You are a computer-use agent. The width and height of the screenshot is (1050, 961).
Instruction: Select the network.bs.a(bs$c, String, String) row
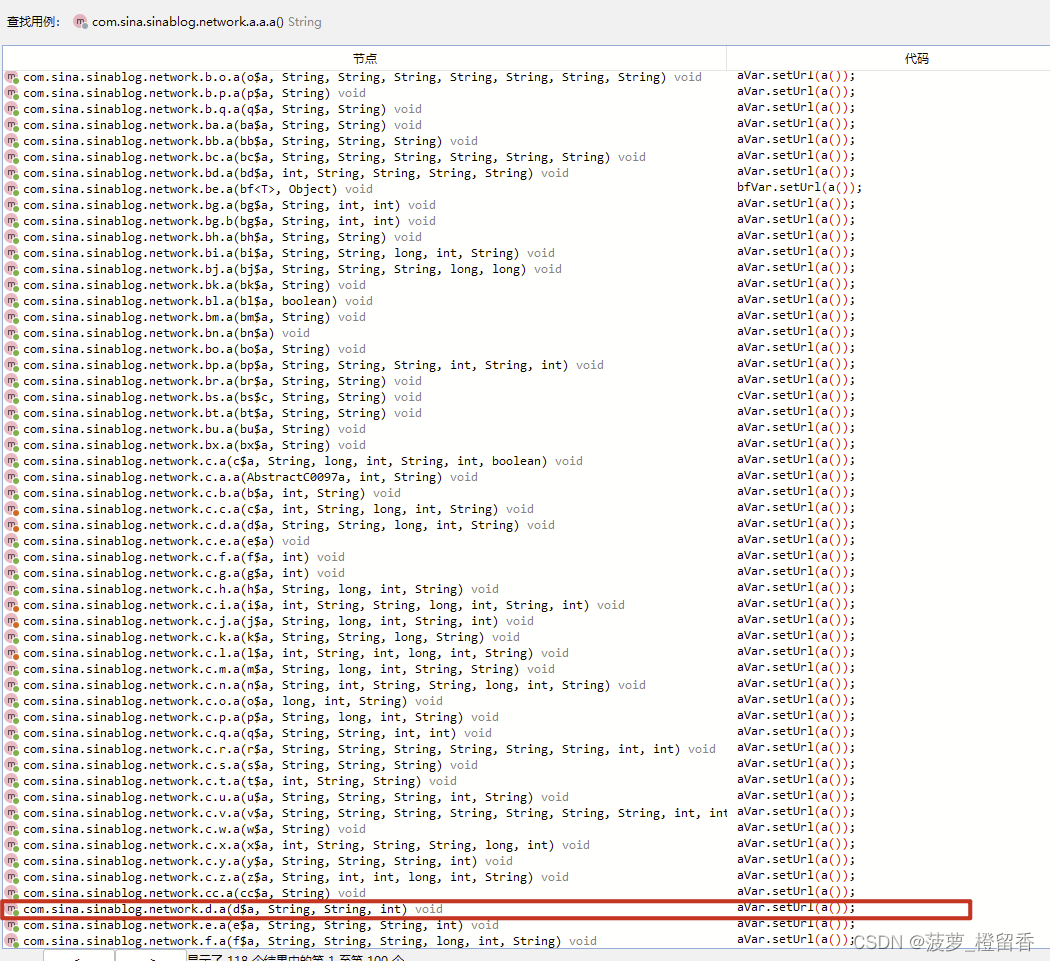coord(526,398)
